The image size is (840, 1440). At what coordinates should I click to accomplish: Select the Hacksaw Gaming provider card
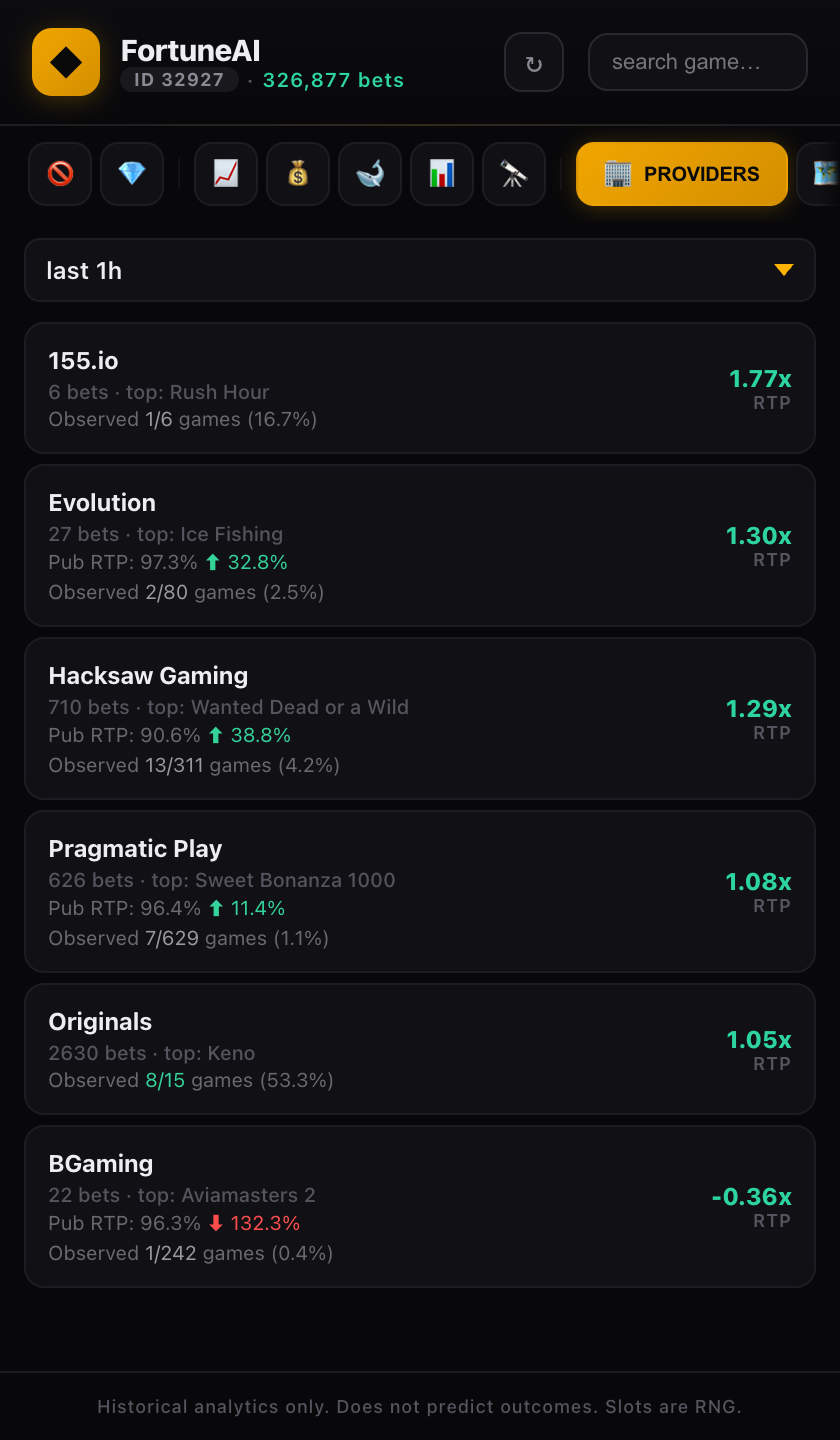click(x=420, y=718)
